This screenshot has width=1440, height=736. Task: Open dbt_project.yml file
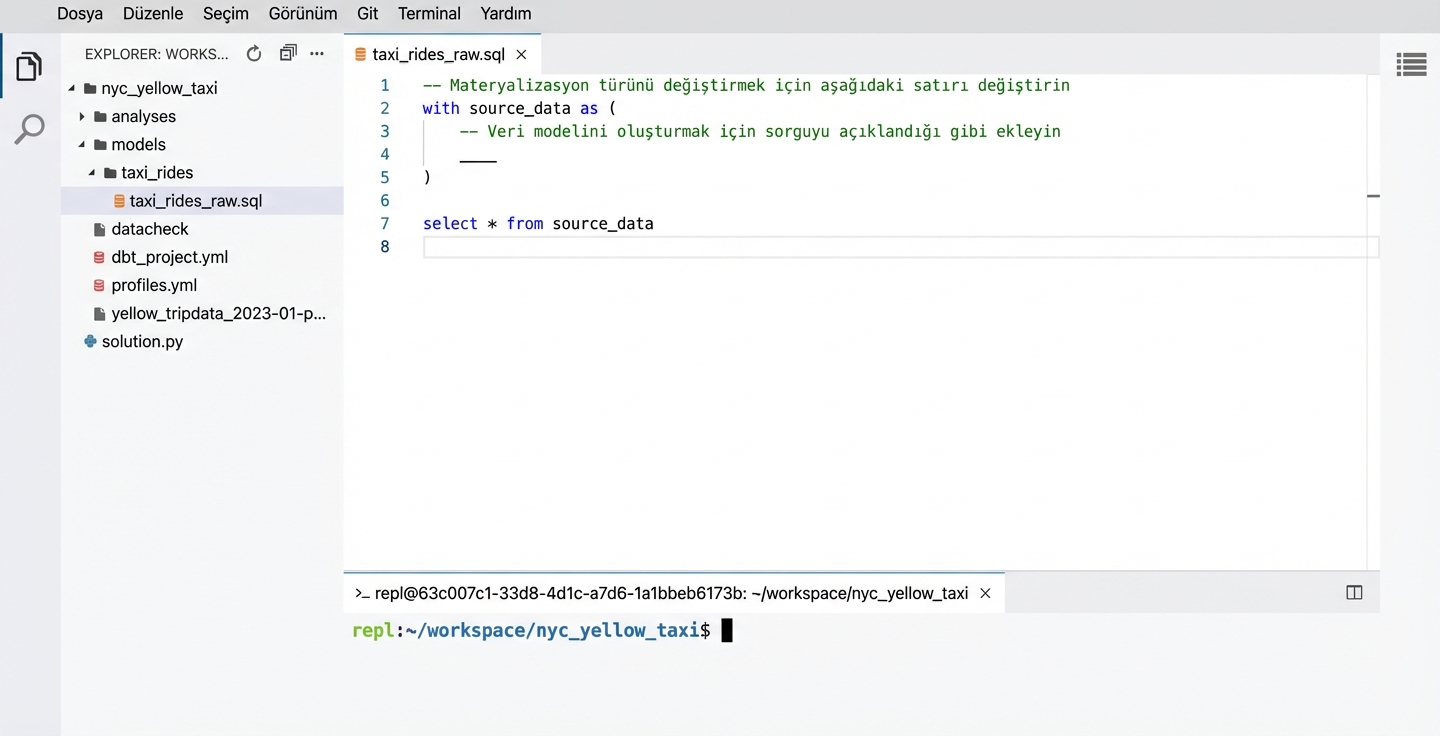169,257
